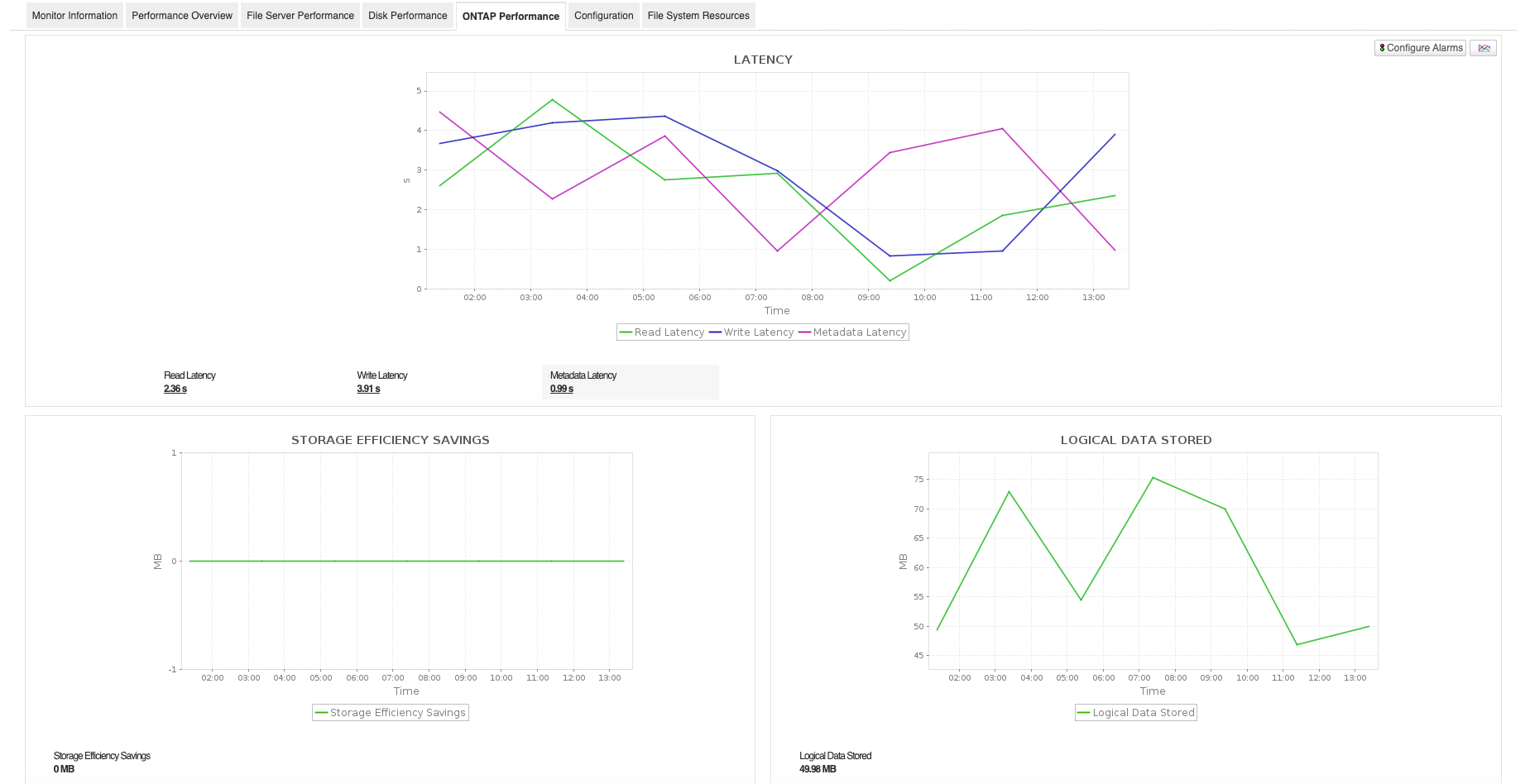Click the line graph icon button beside Configure Alarms
The height and width of the screenshot is (784, 1525).
pos(1483,48)
